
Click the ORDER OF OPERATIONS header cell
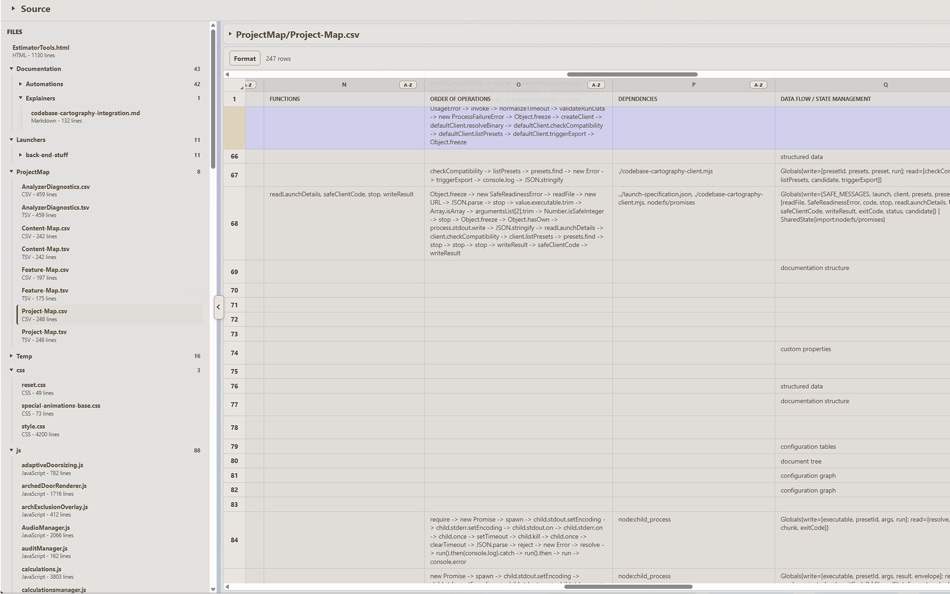(518, 99)
